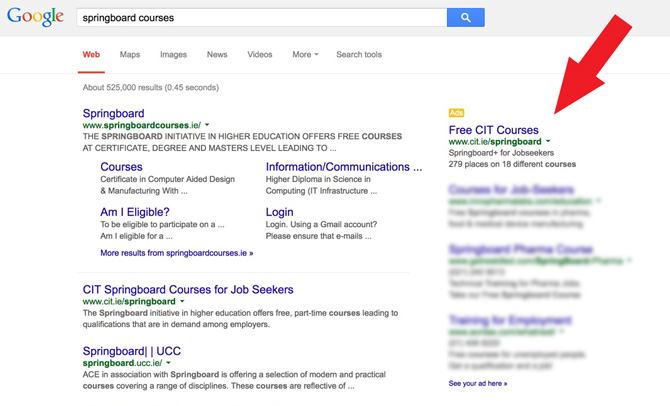Click the blue search magnifier button
Viewport: 670px width, 406px height.
coord(466,18)
